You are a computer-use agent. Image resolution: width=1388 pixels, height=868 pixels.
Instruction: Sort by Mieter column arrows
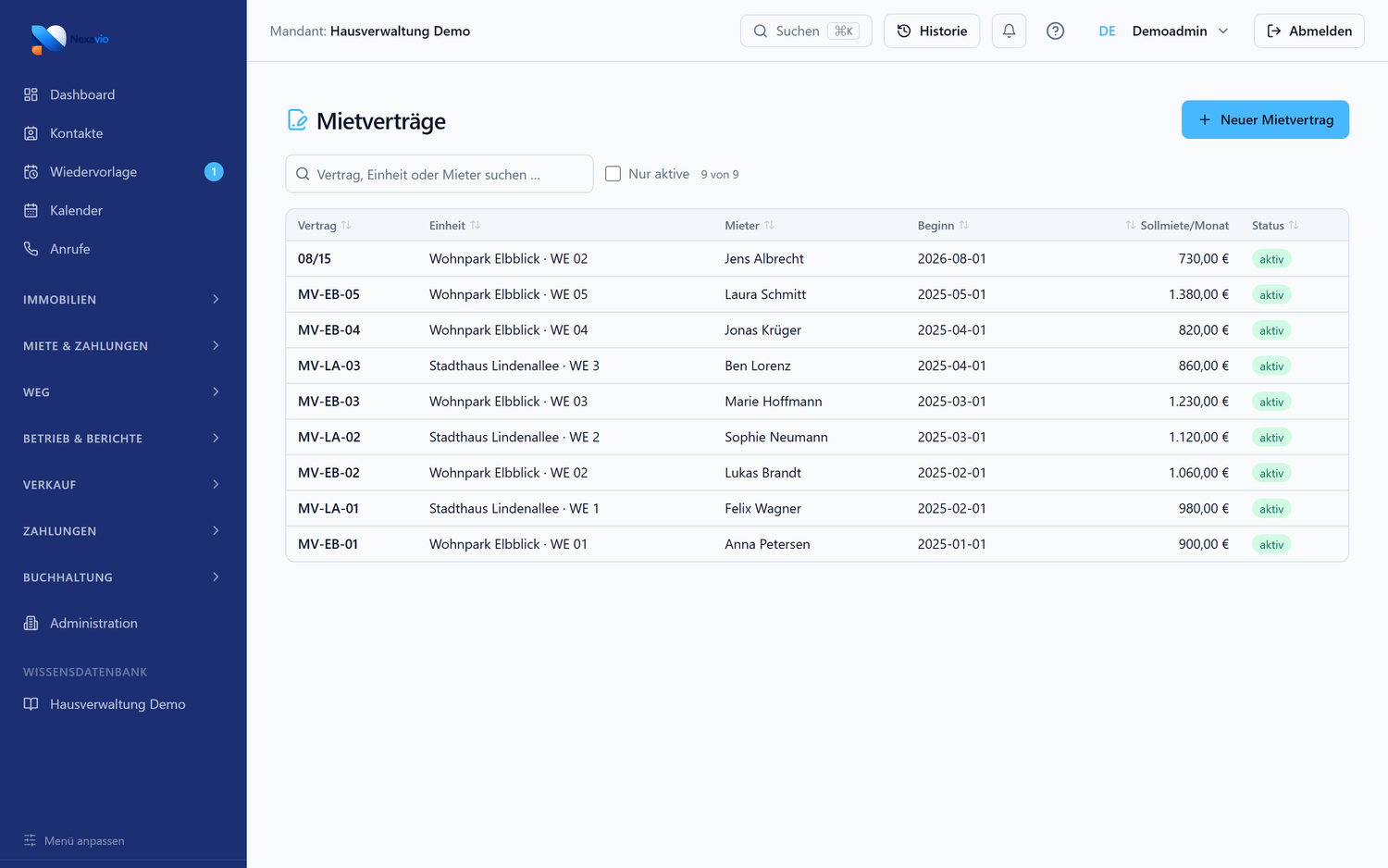pos(769,225)
